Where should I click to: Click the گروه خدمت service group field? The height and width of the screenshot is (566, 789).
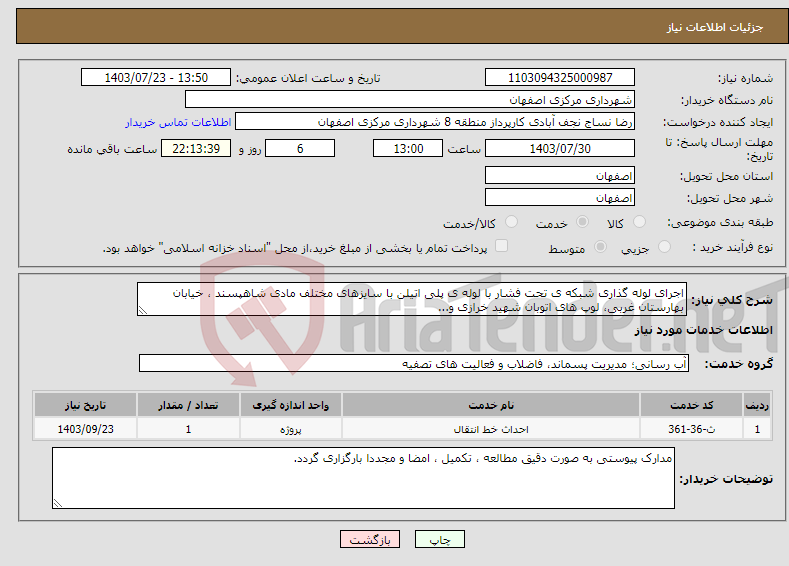(x=414, y=363)
